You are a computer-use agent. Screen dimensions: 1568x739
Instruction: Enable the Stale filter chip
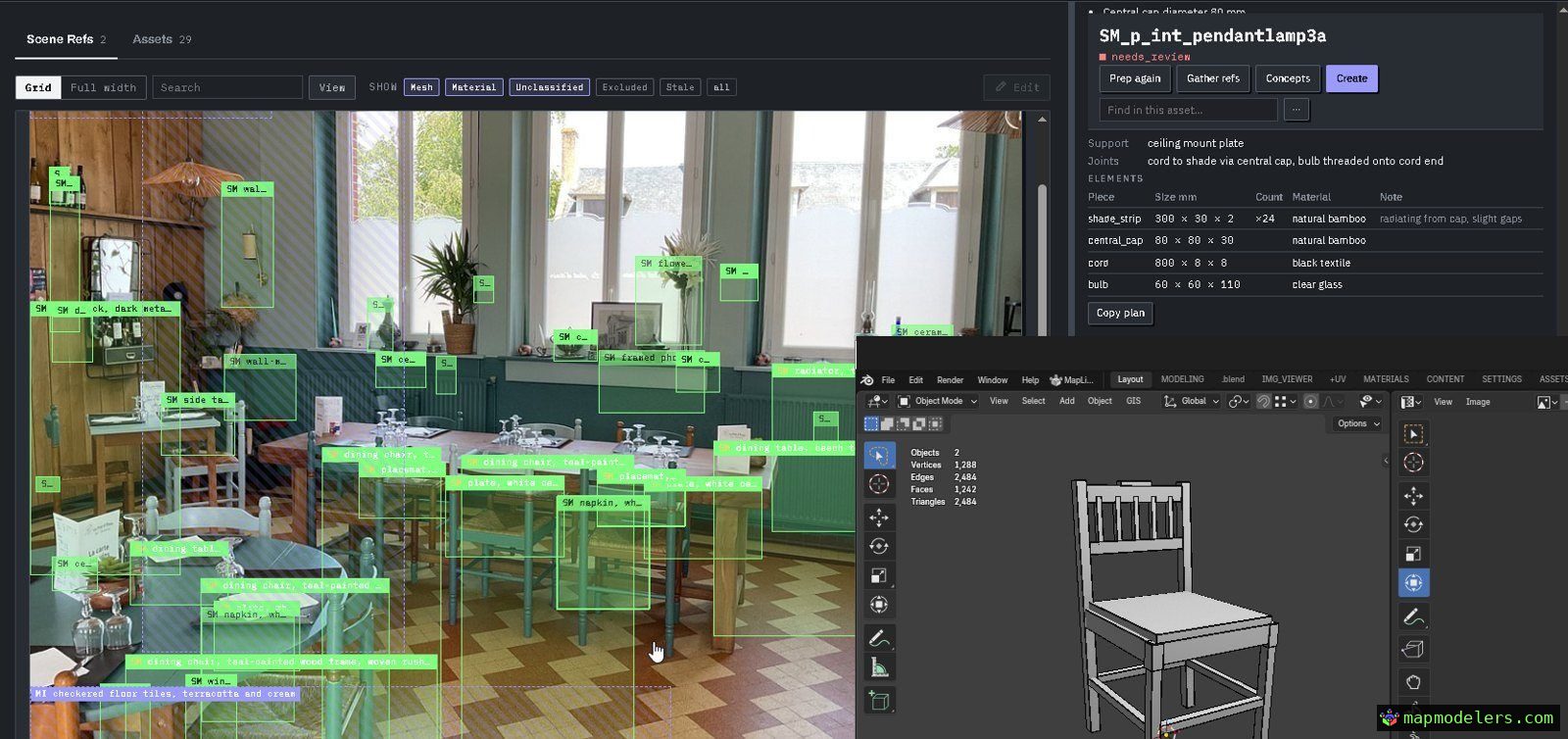pos(680,87)
